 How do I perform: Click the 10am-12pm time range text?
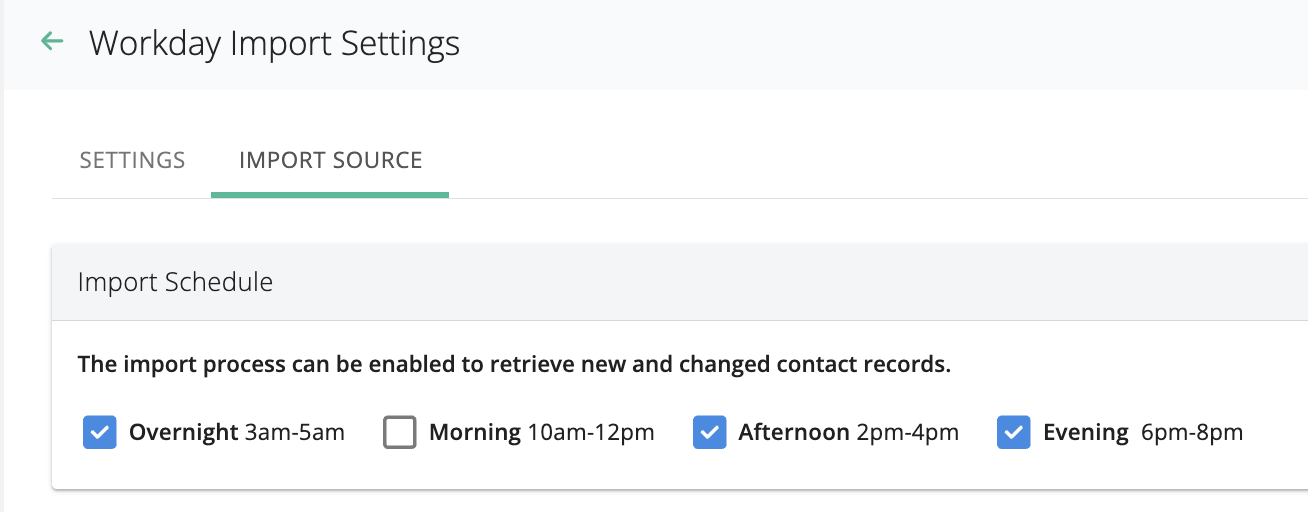point(591,433)
